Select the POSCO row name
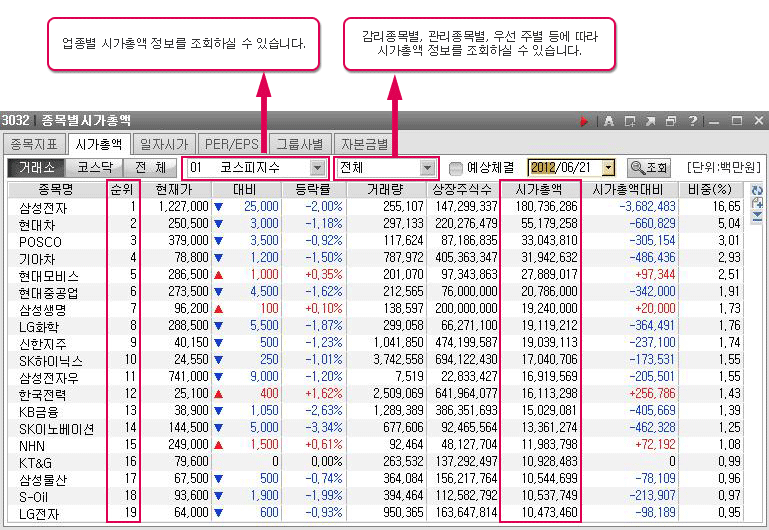Viewport: 769px width, 530px height. coord(40,242)
